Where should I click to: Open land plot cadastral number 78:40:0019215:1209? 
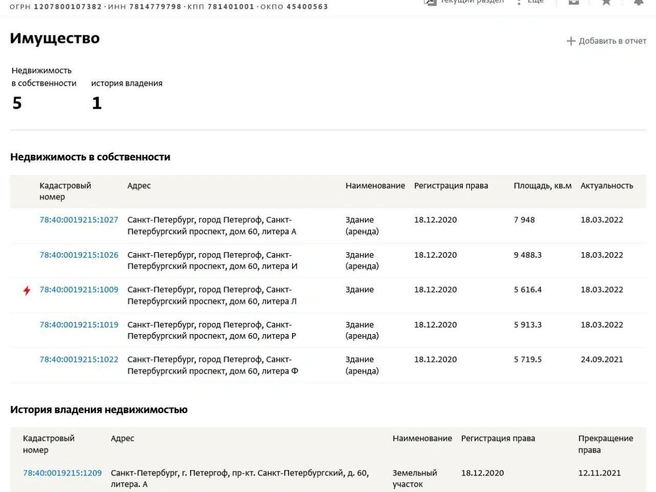[x=62, y=473]
